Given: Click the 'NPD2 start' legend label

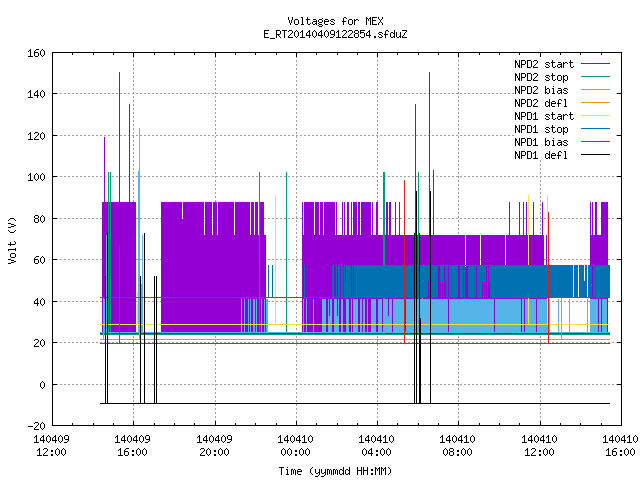Looking at the screenshot, I should [544, 64].
